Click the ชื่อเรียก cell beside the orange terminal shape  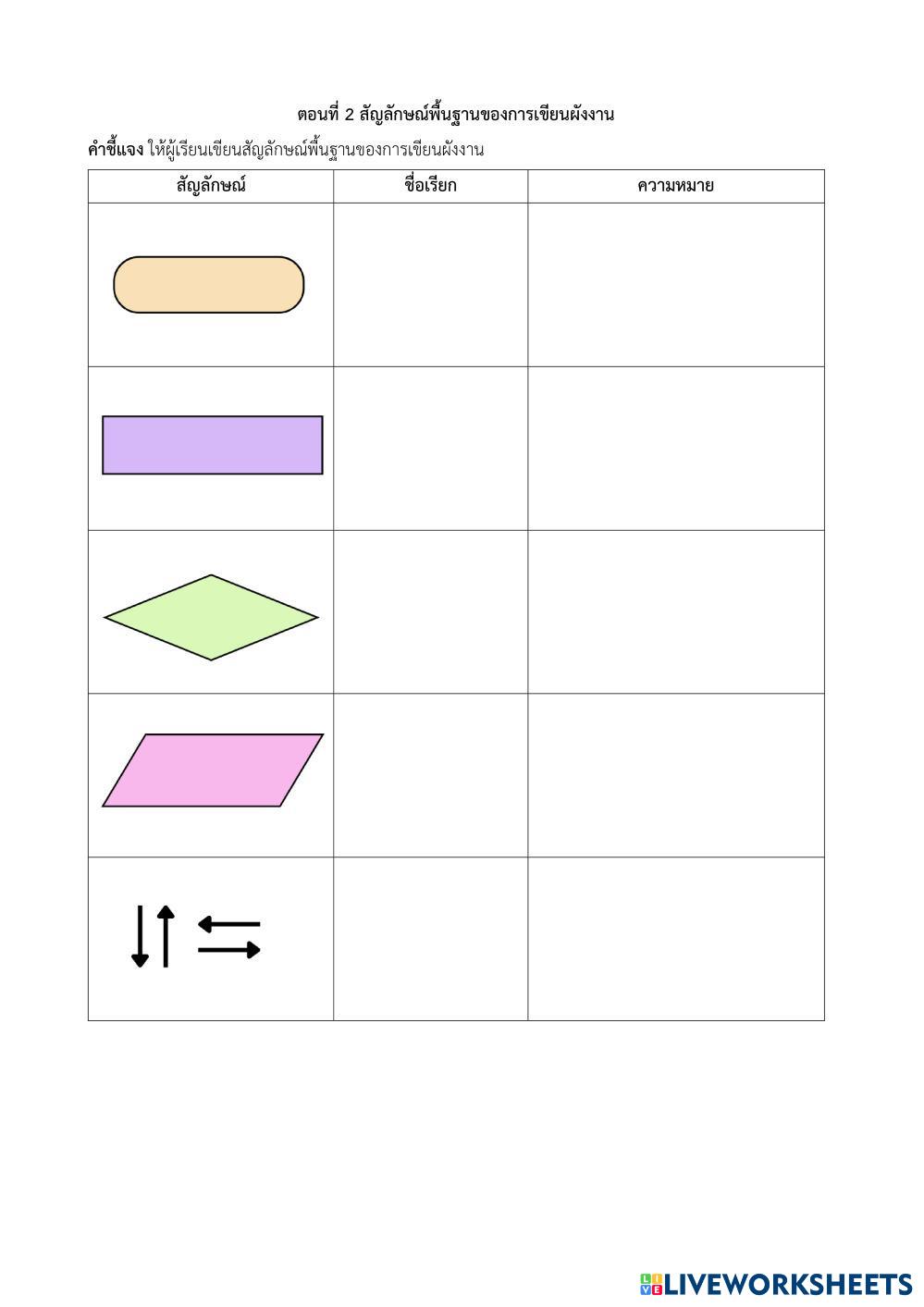430,285
